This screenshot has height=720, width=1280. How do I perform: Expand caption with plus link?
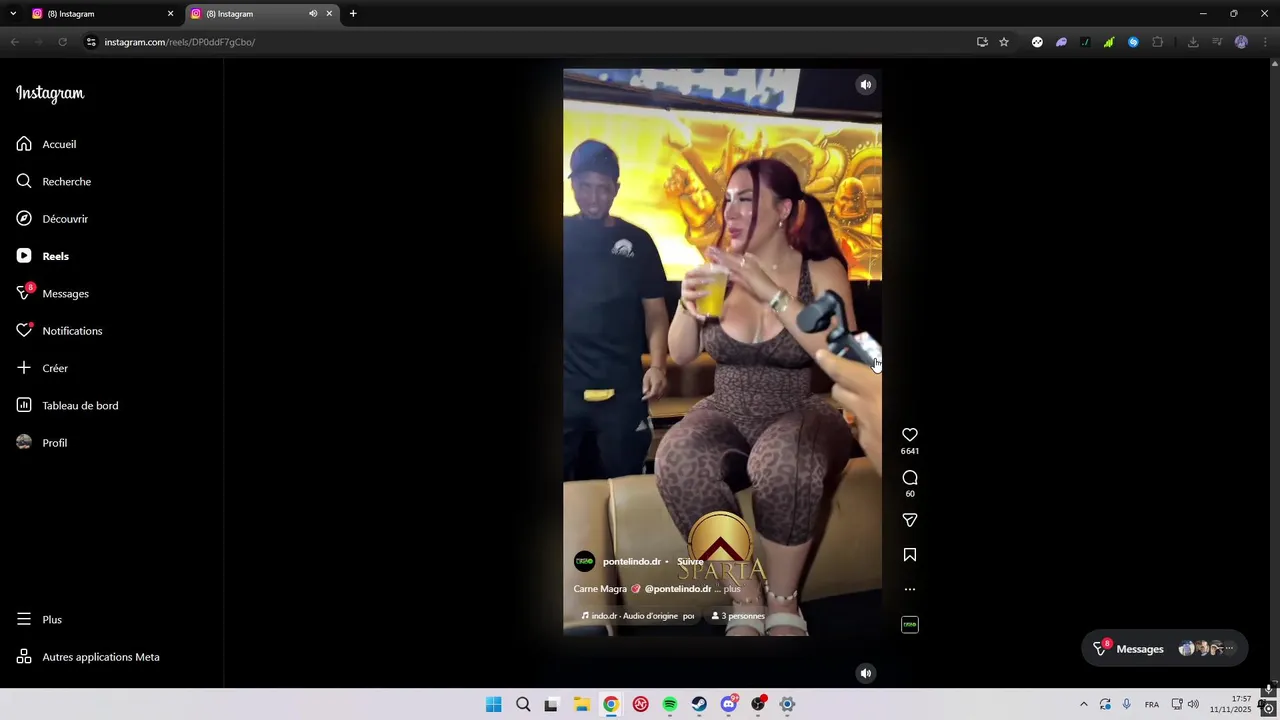732,589
